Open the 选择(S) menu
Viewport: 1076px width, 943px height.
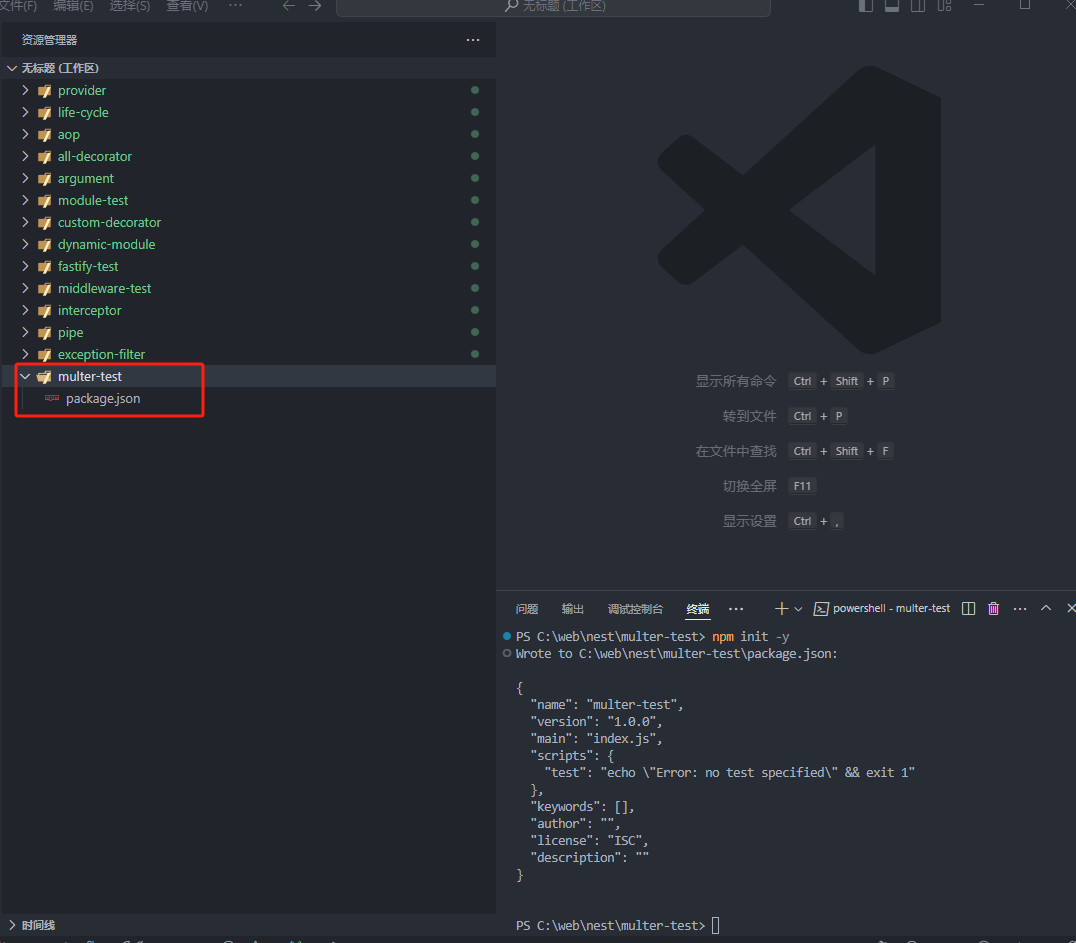[130, 6]
